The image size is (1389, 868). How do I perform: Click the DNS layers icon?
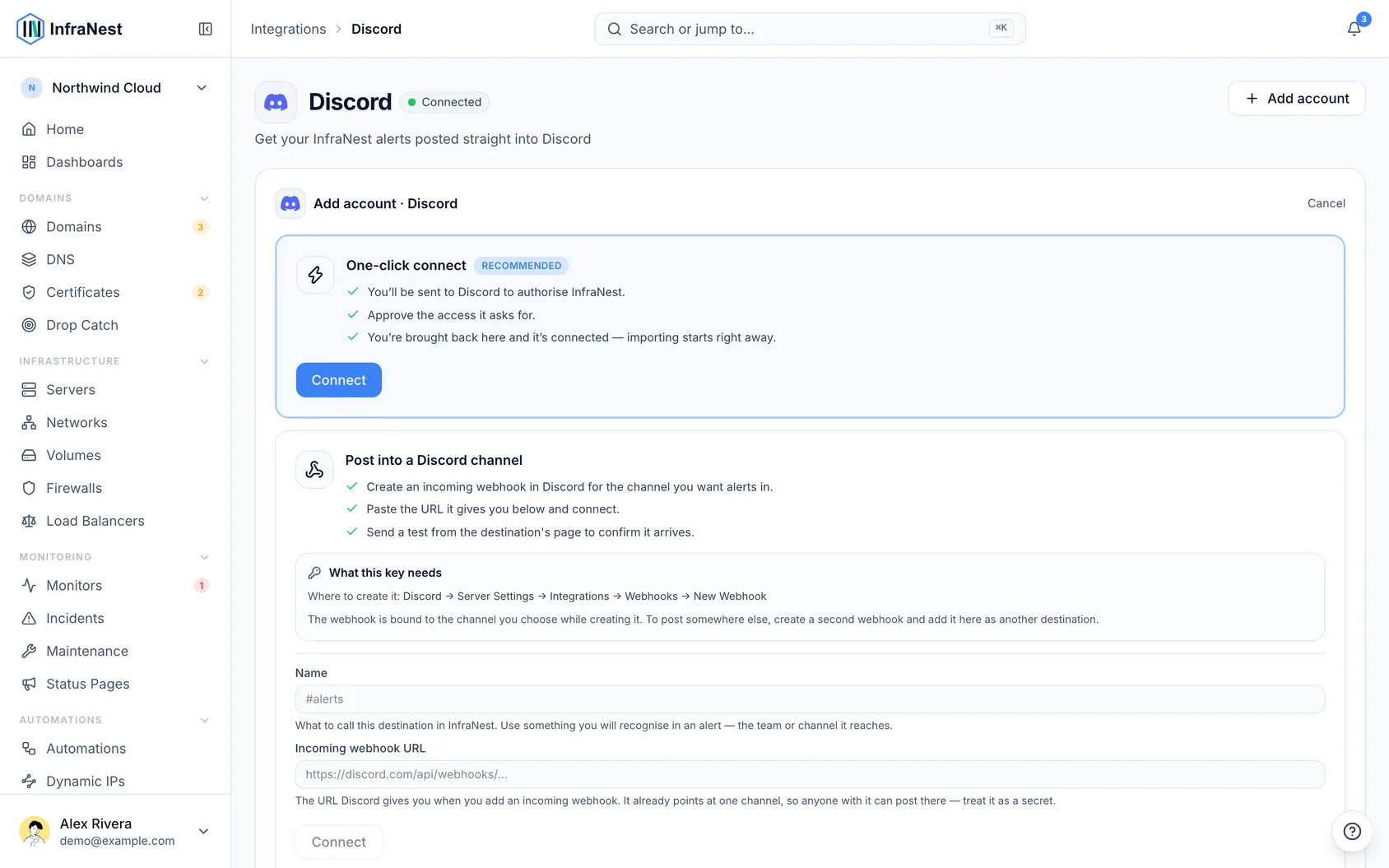[29, 259]
